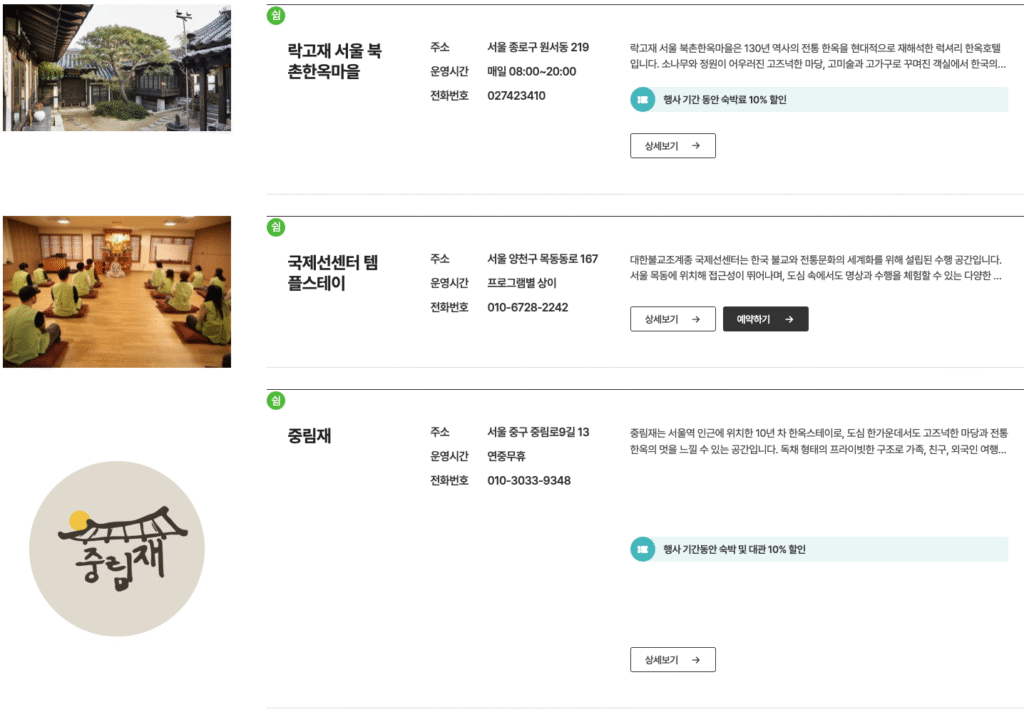Click the templestay meditation room photo
The width and height of the screenshot is (1024, 717).
[x=116, y=291]
